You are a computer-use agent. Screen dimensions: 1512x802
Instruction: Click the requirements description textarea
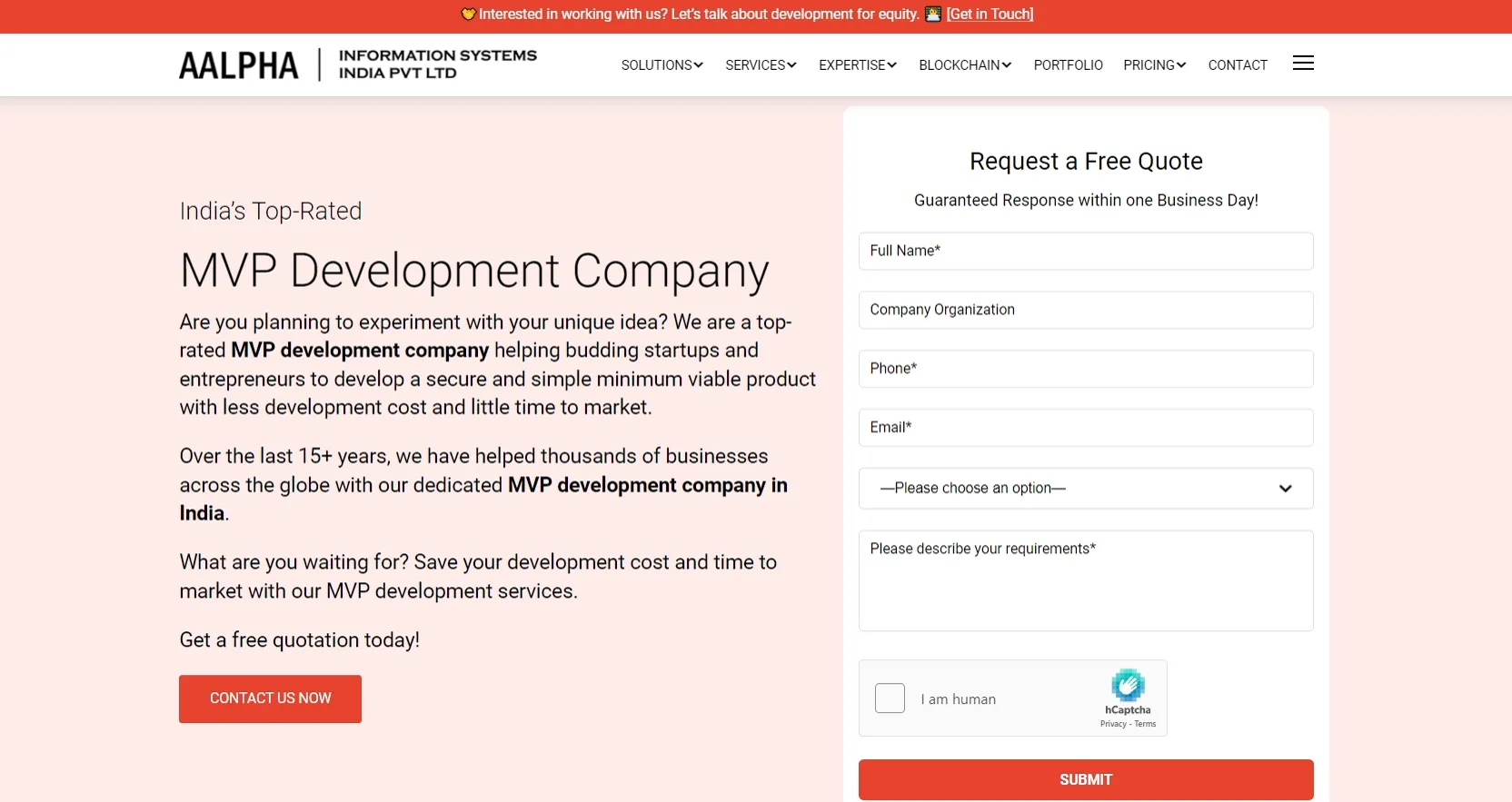(x=1086, y=580)
